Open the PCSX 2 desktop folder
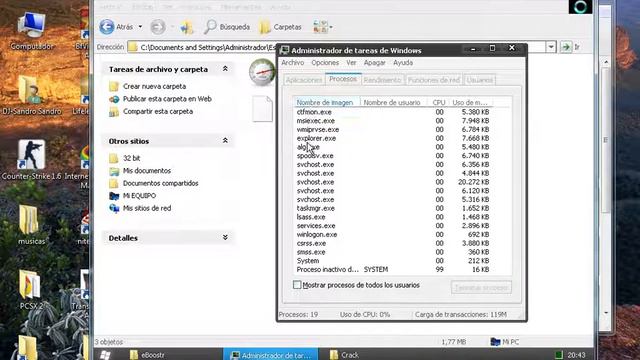 31,289
